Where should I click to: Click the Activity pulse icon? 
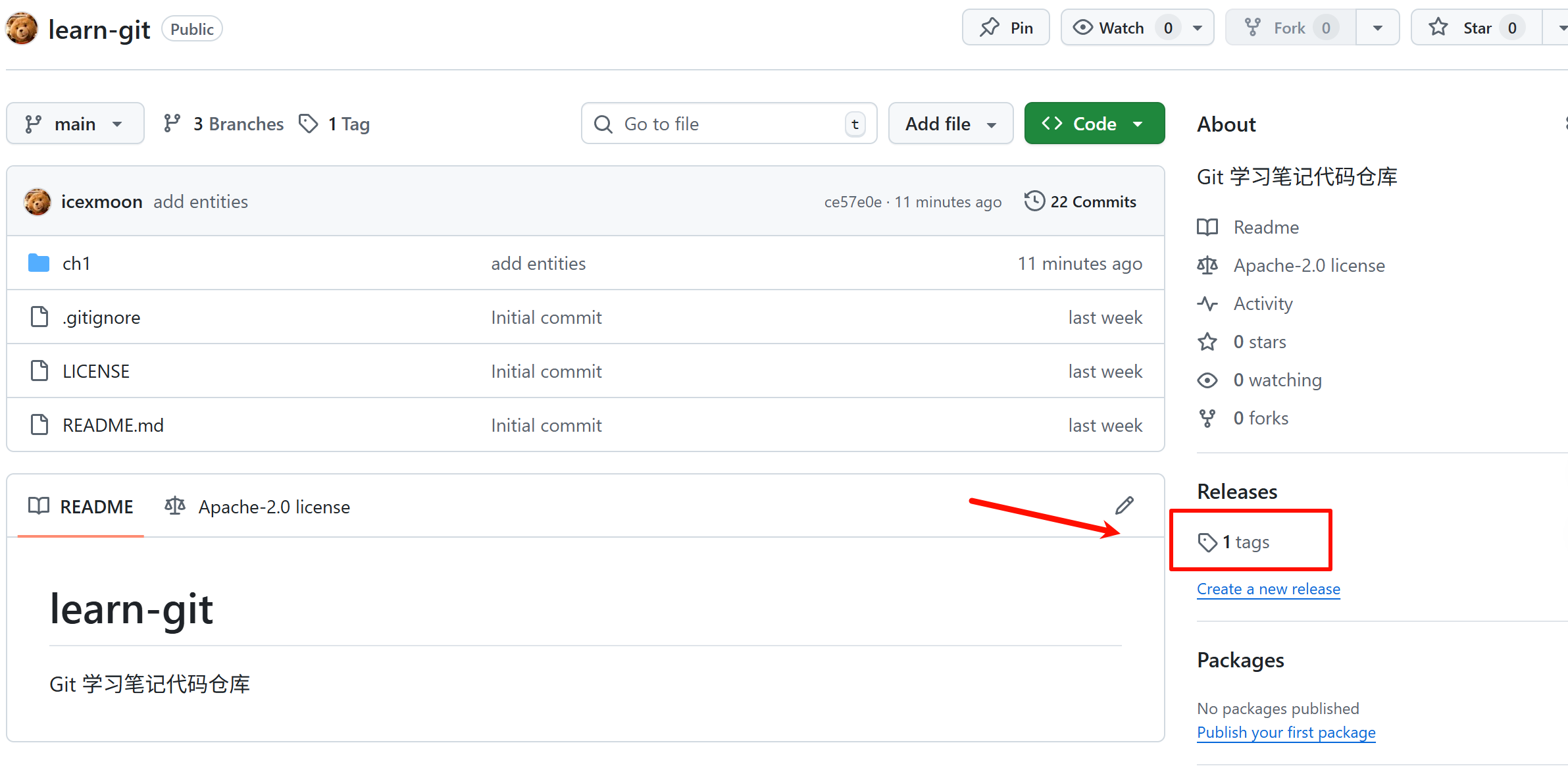1207,303
